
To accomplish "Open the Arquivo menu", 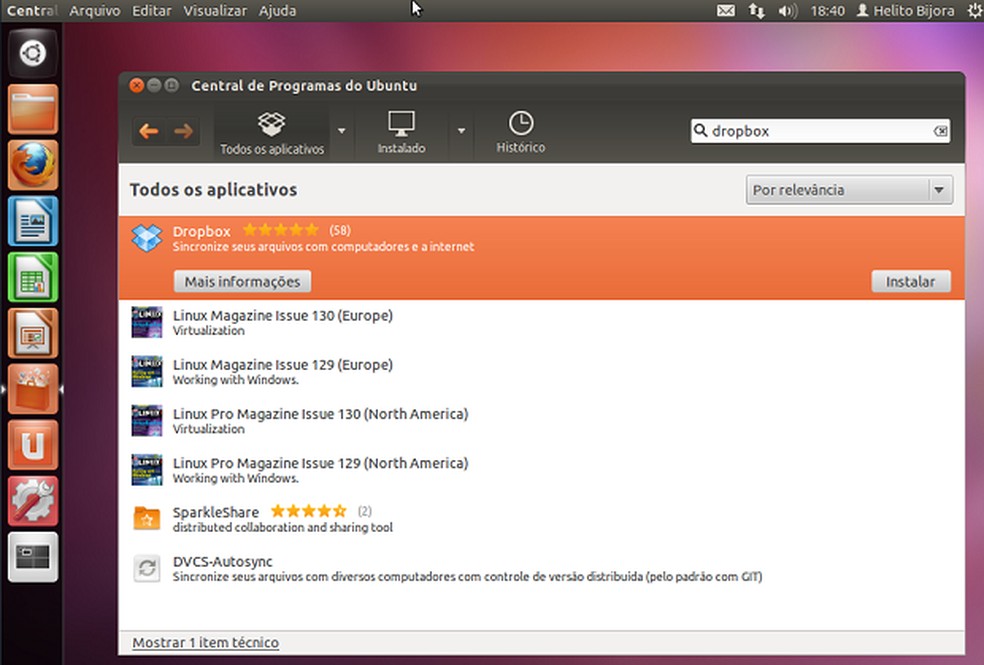I will (x=95, y=11).
